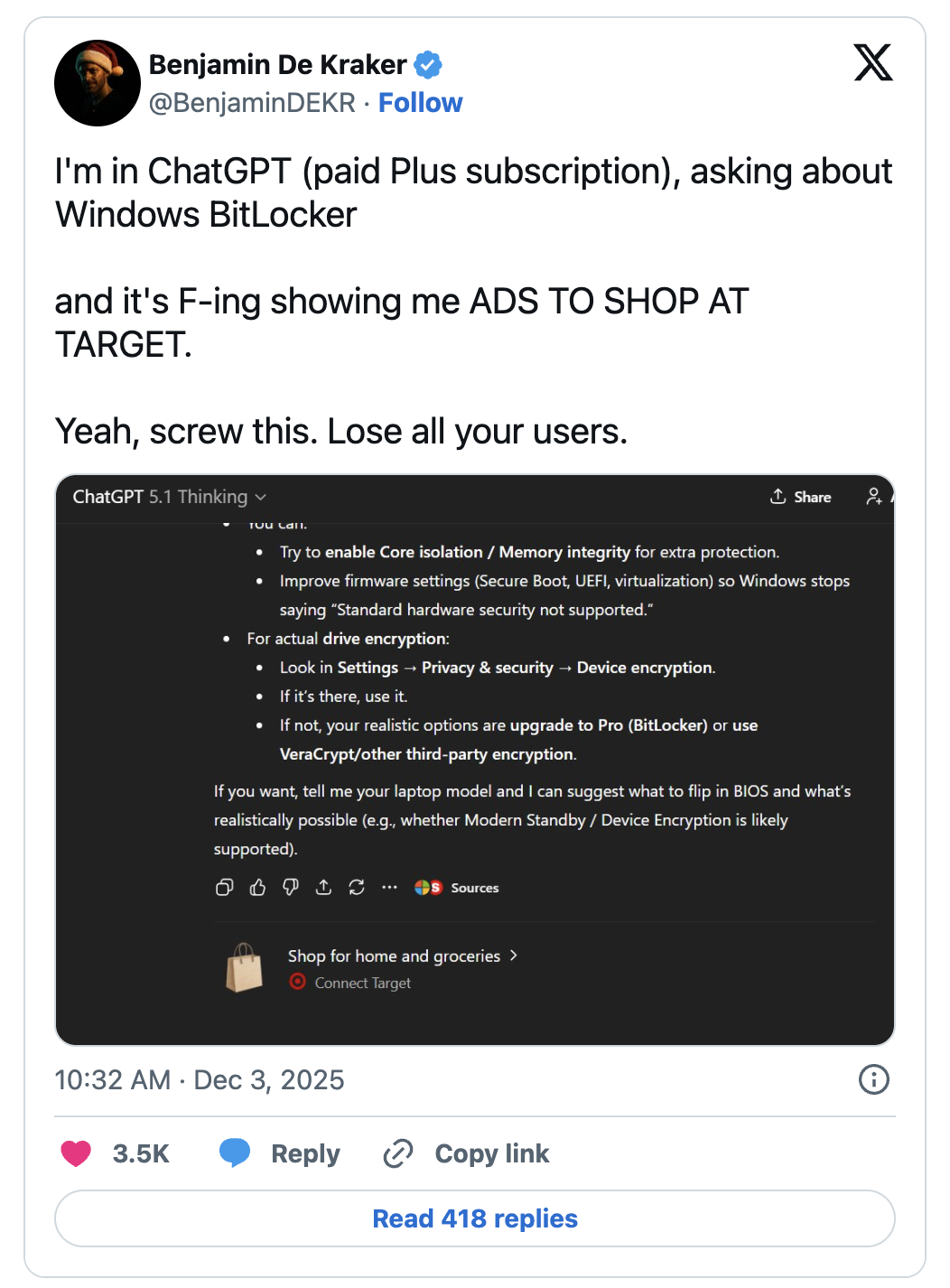
Task: Click the copy response icon
Action: click(x=225, y=888)
